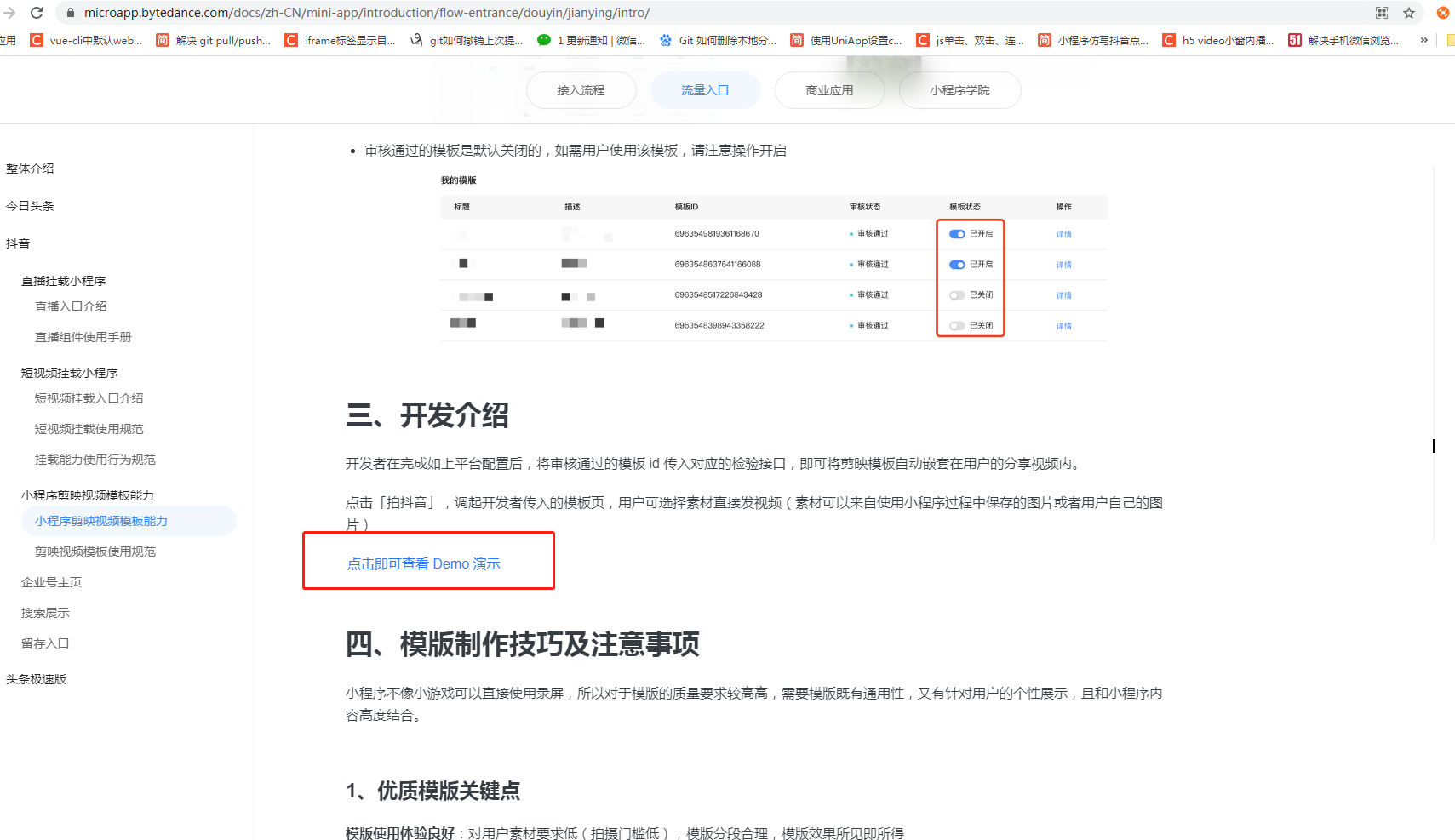Toggle the switch for template 6963548637641166088
1455x840 pixels.
957,265
